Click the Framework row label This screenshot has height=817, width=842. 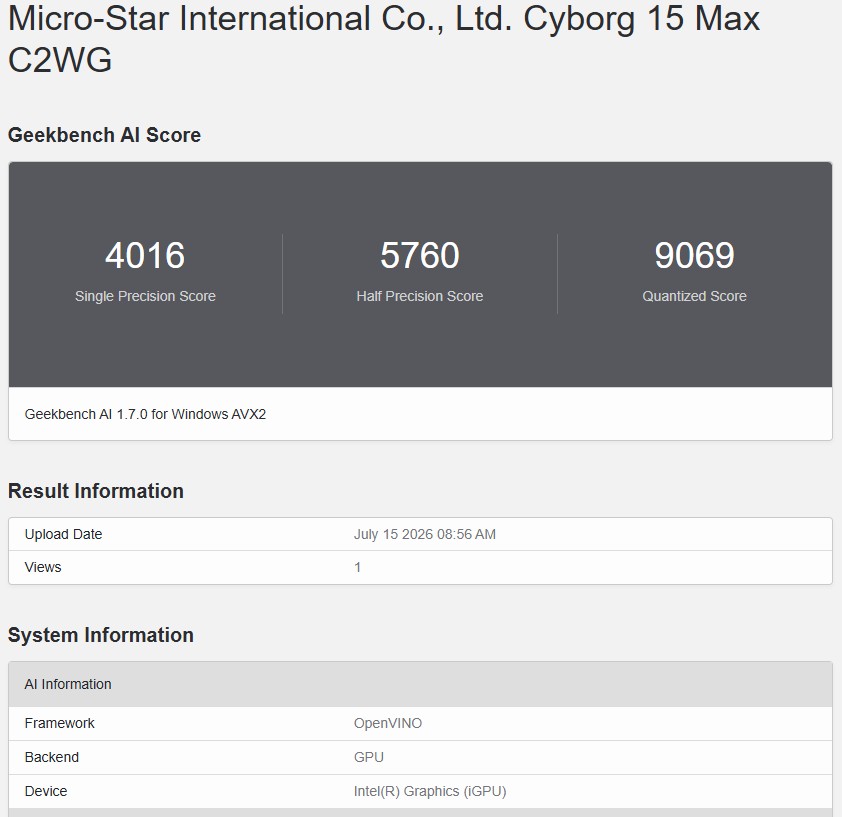pos(60,723)
